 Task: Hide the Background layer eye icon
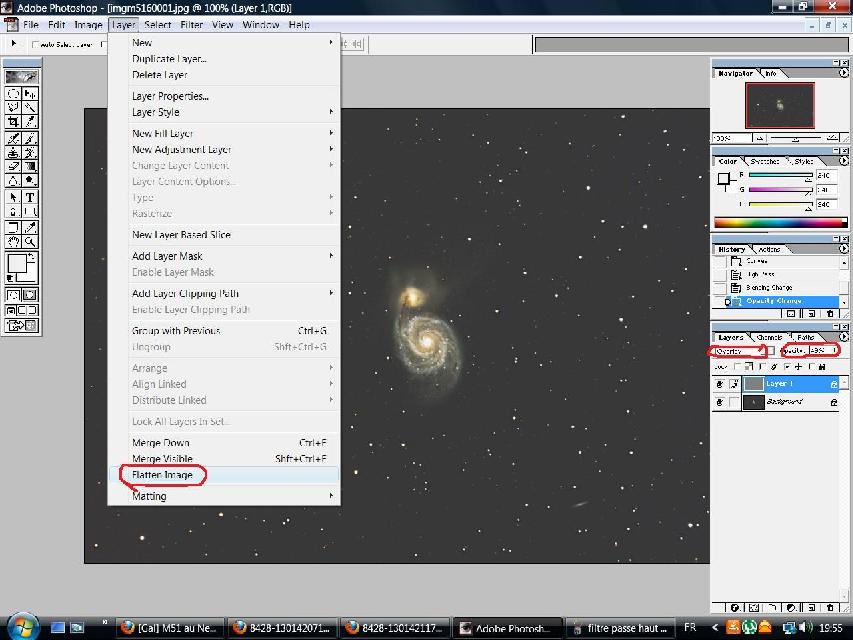click(x=719, y=402)
